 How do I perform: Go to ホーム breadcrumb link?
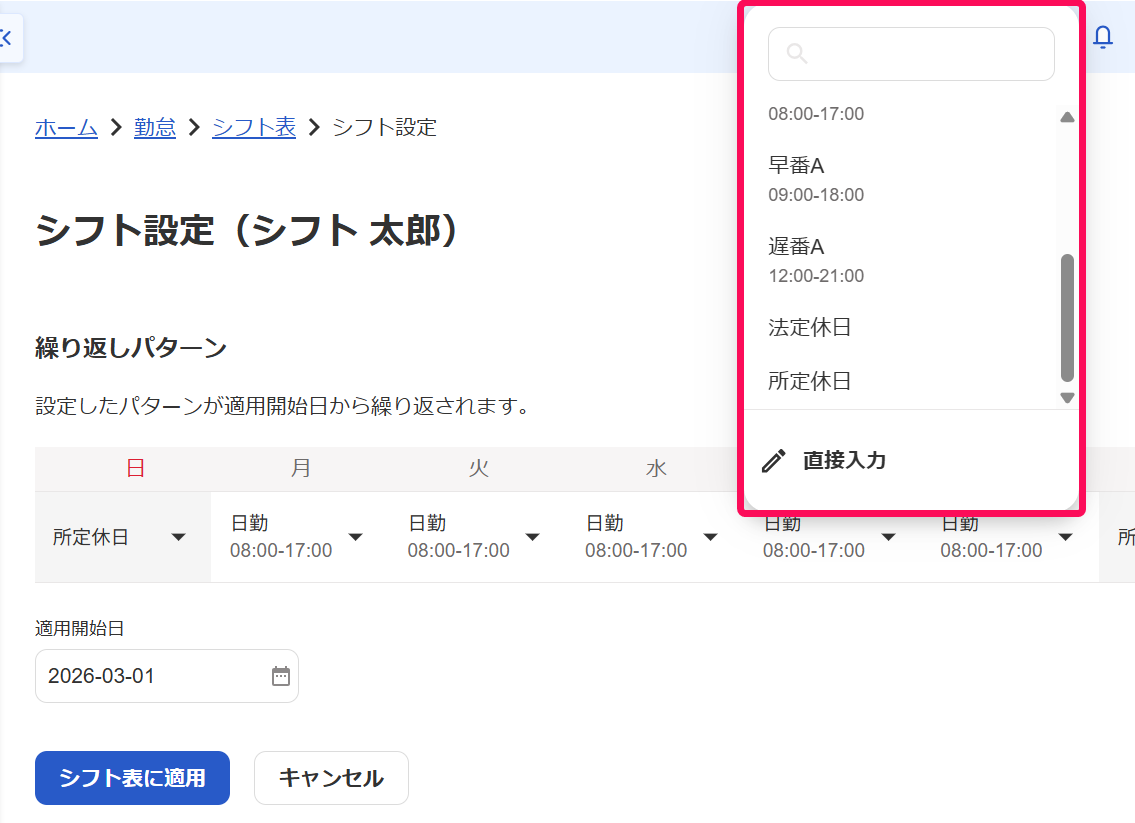click(66, 127)
